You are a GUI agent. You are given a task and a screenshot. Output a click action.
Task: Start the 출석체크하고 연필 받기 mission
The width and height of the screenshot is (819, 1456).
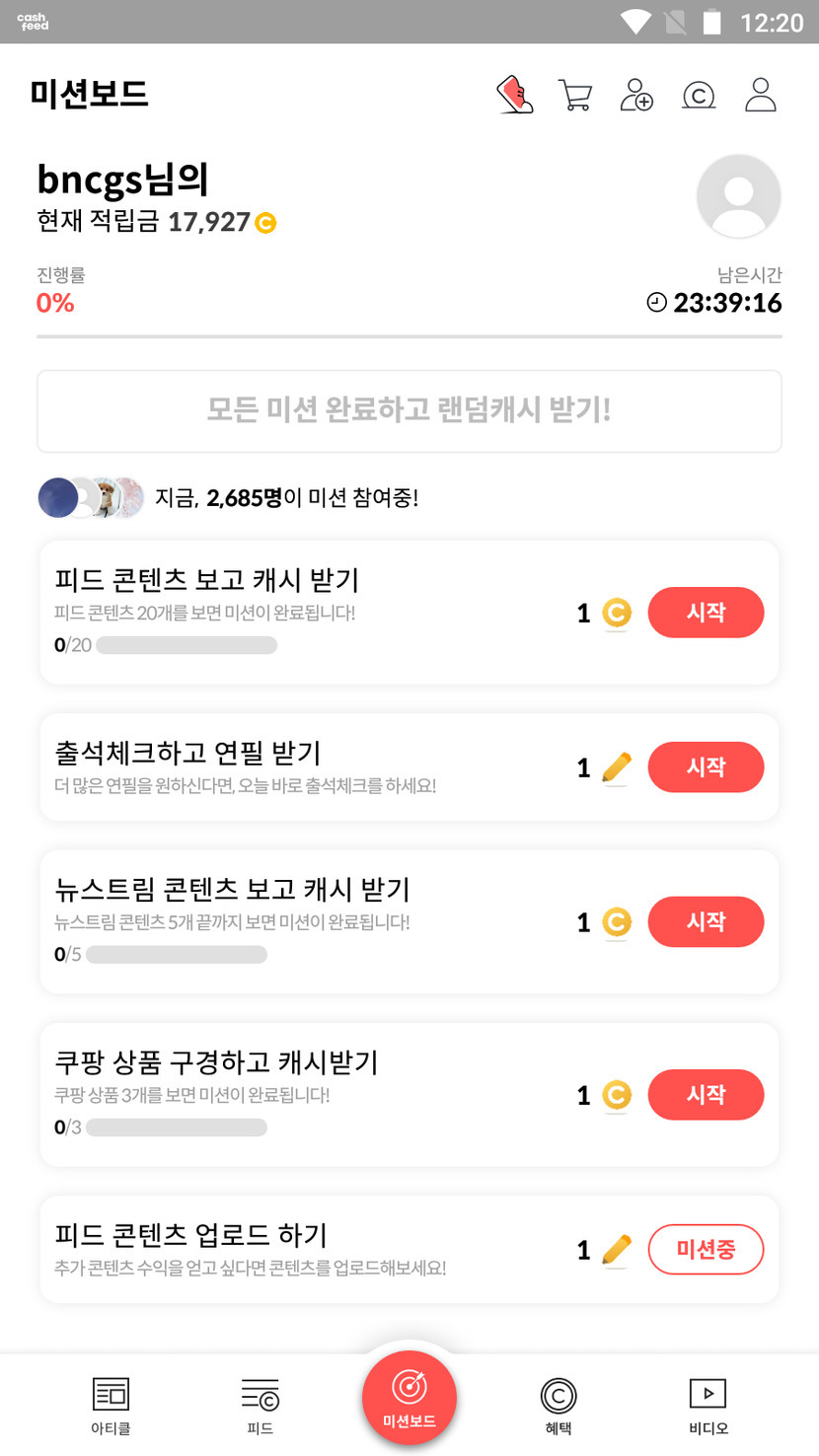point(706,767)
